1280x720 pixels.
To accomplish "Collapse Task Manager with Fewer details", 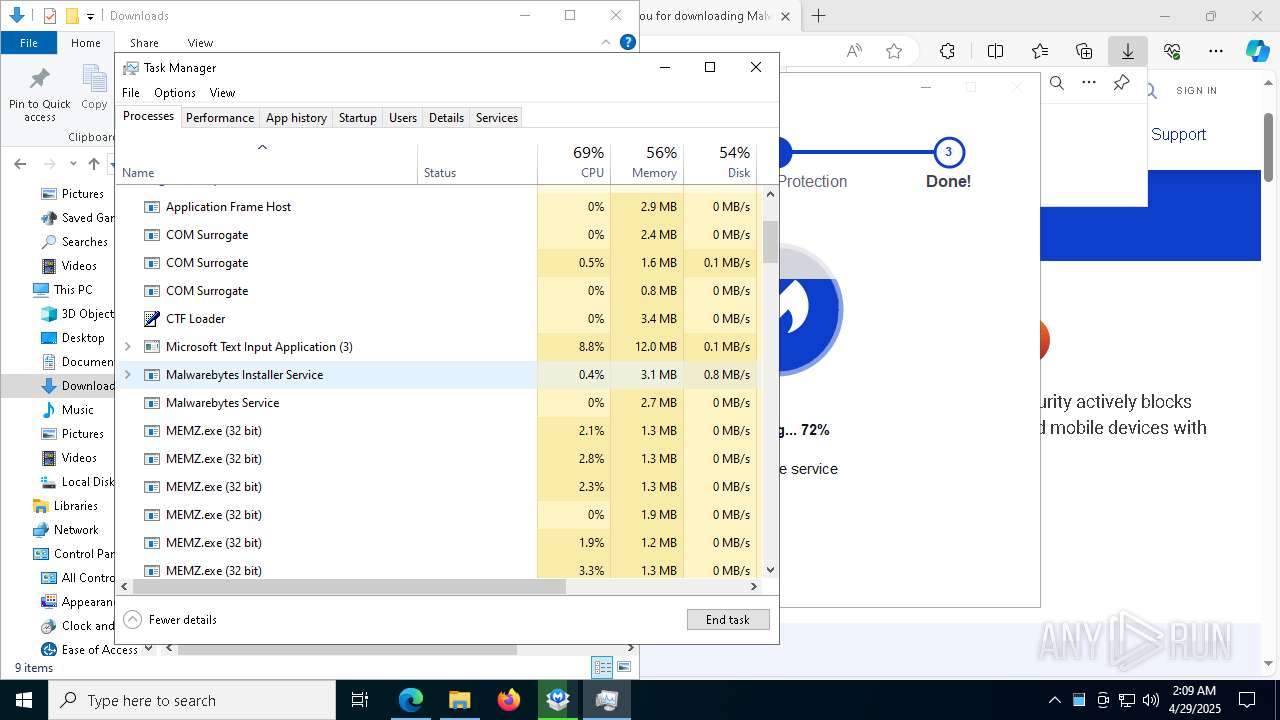I will [x=170, y=620].
